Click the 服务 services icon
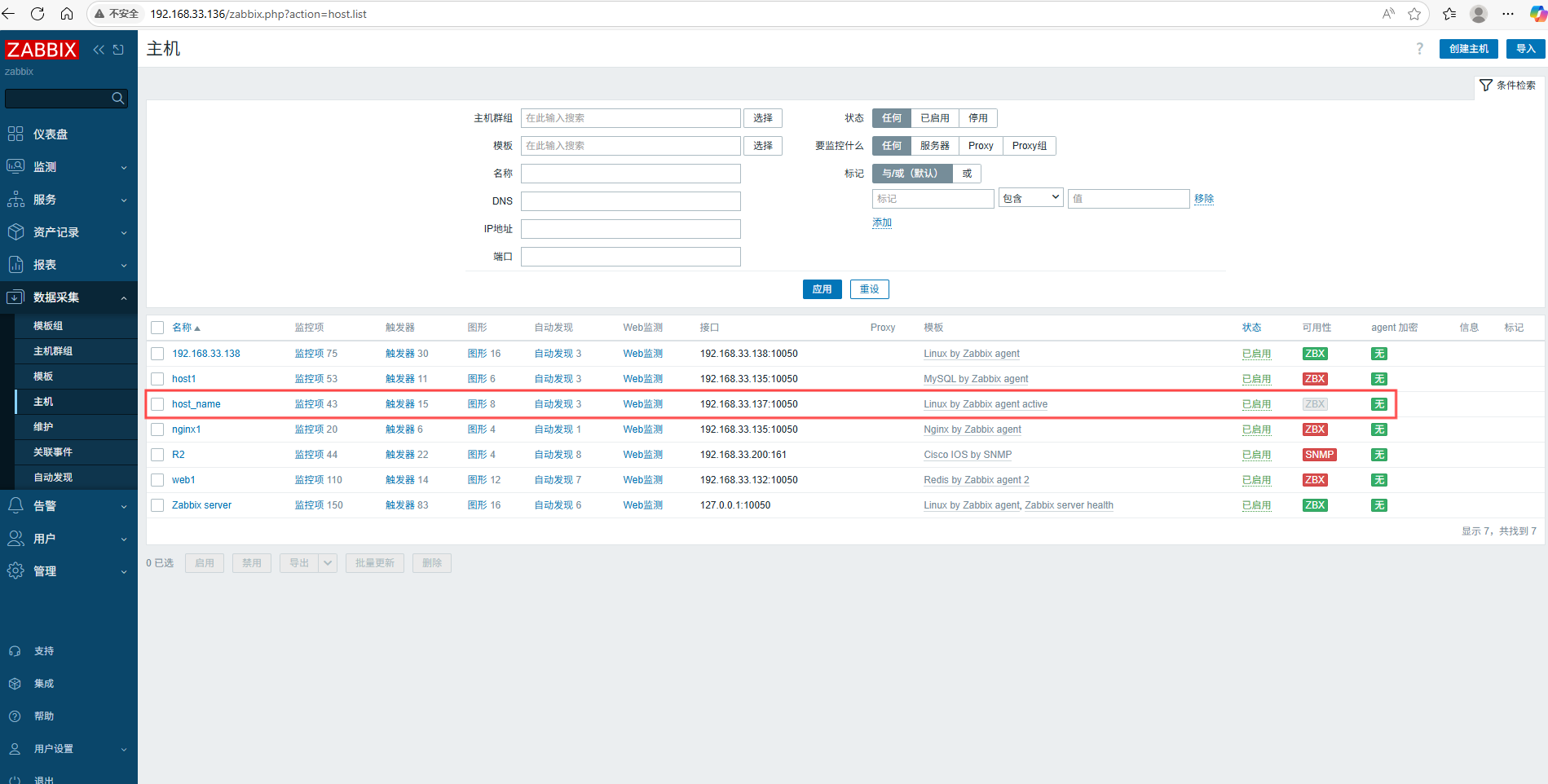This screenshot has width=1548, height=784. (x=15, y=200)
